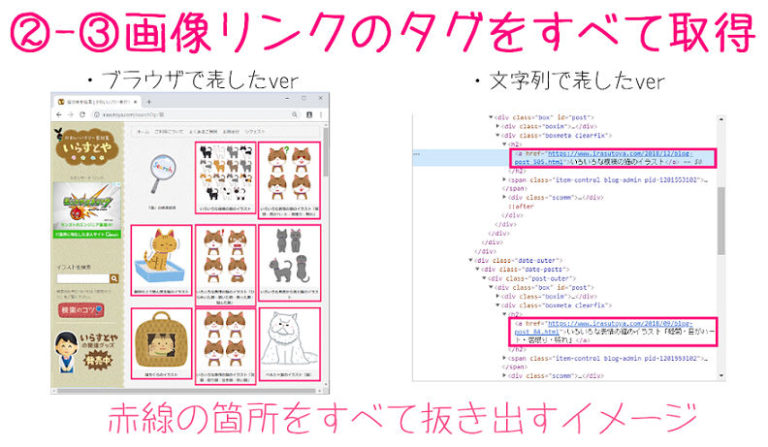Click the site's first navigation menu item
This screenshot has height=447, width=768.
[143, 132]
